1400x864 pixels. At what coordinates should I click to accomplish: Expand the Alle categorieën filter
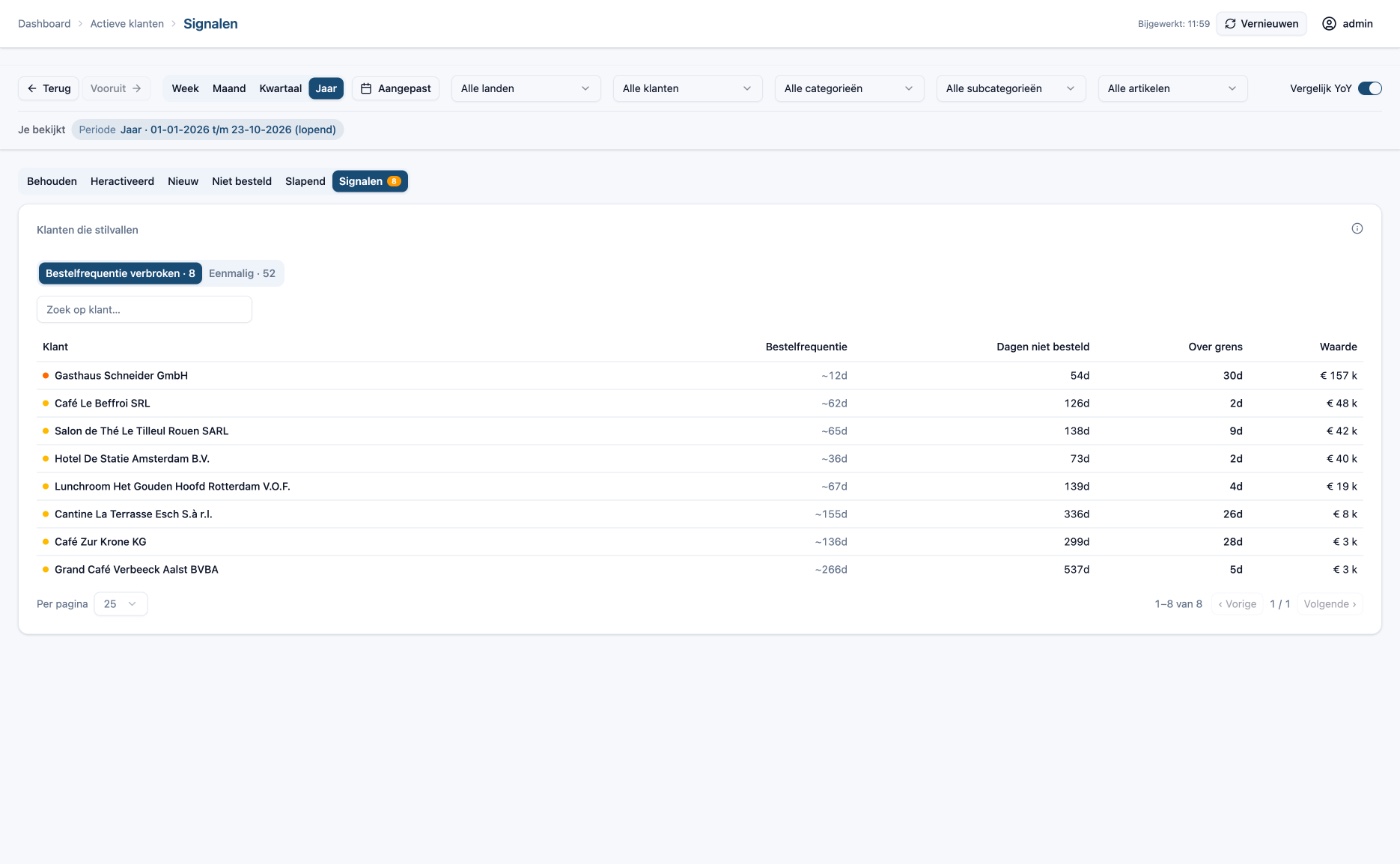click(x=849, y=88)
